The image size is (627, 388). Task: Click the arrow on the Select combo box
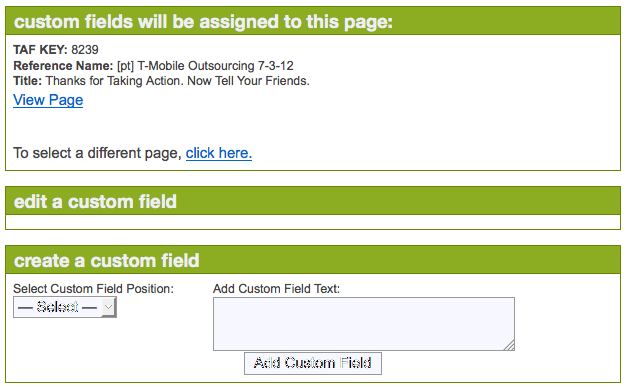pyautogui.click(x=109, y=307)
